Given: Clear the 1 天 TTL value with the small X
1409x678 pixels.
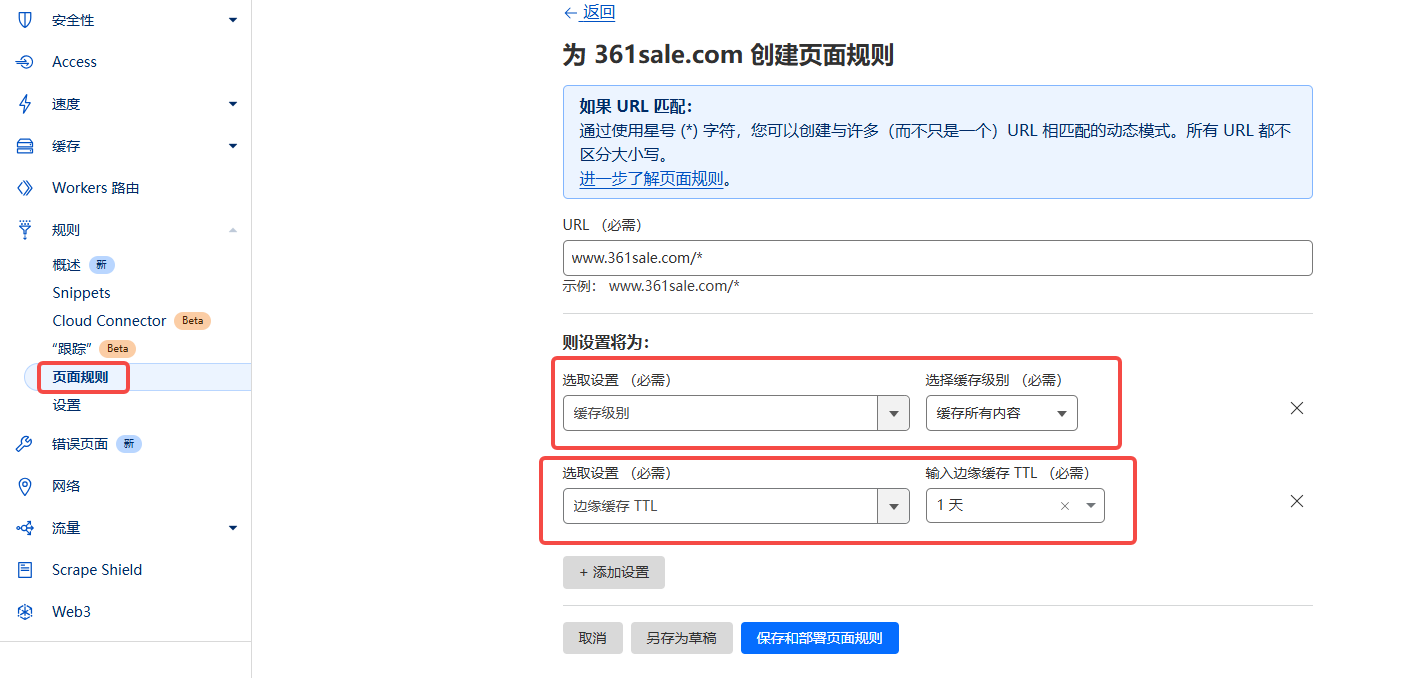Looking at the screenshot, I should [1064, 505].
